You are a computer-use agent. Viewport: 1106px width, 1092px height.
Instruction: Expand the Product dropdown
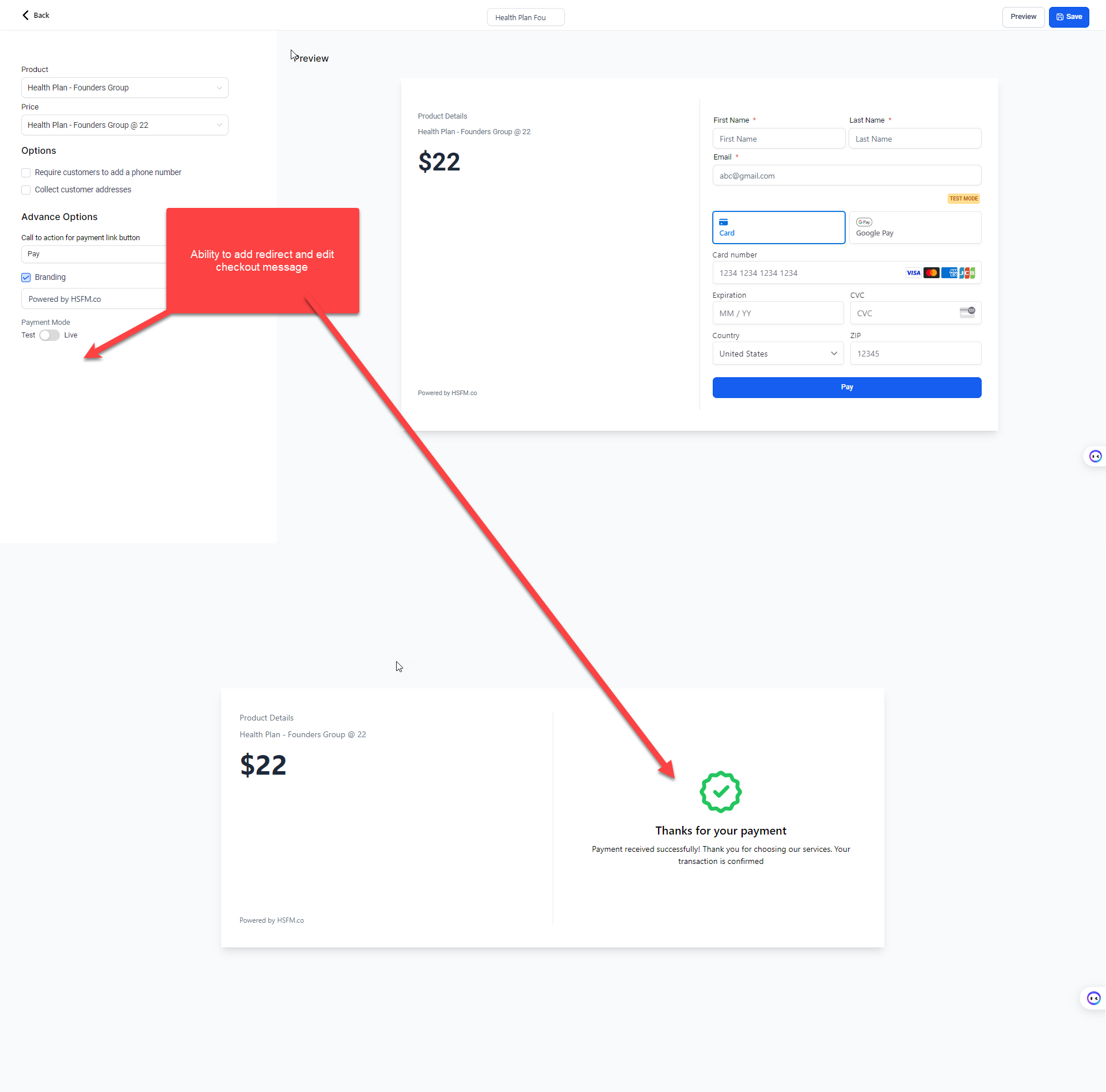(x=125, y=88)
